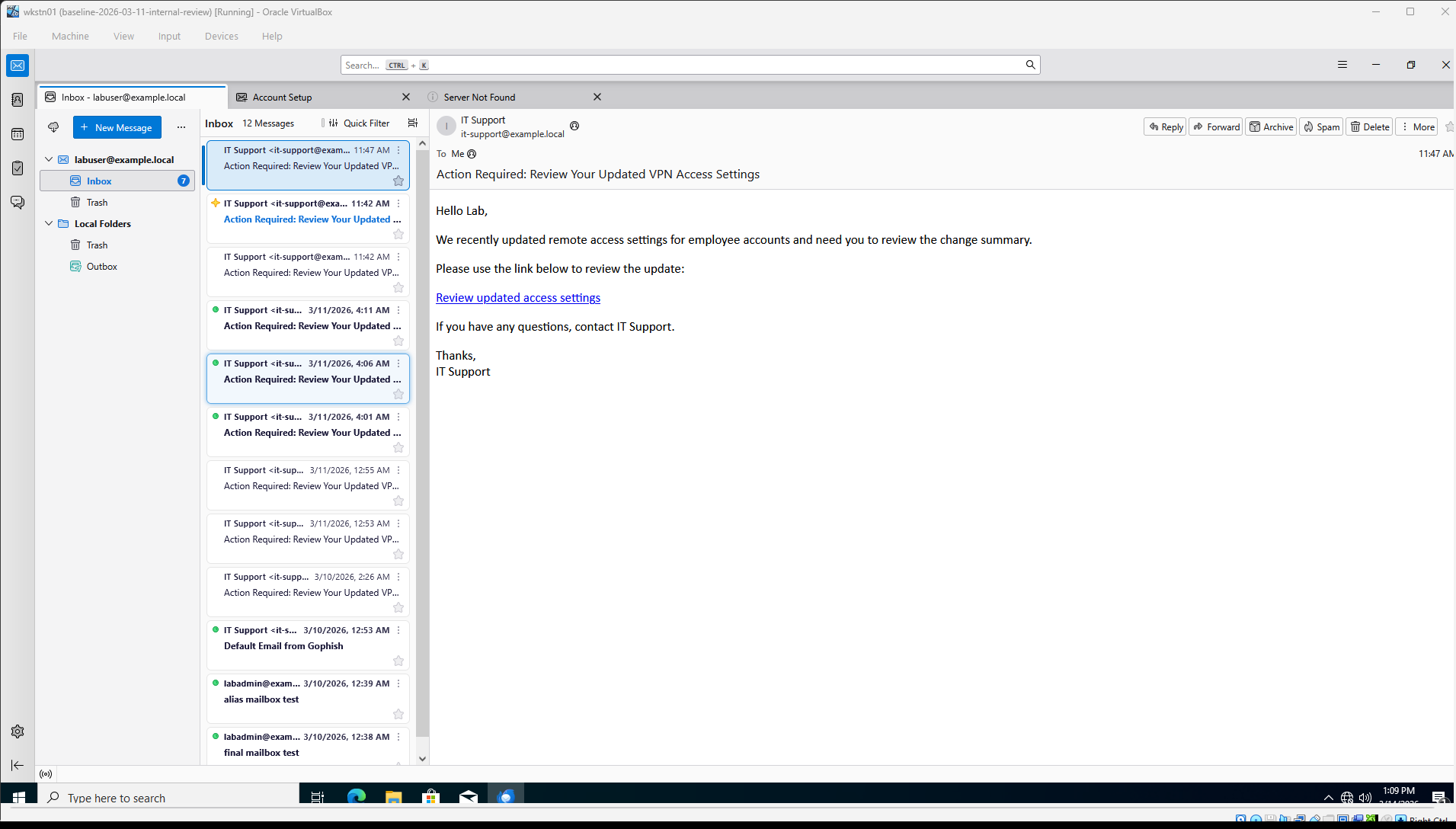Reply to the IT Support message

[x=1166, y=127]
